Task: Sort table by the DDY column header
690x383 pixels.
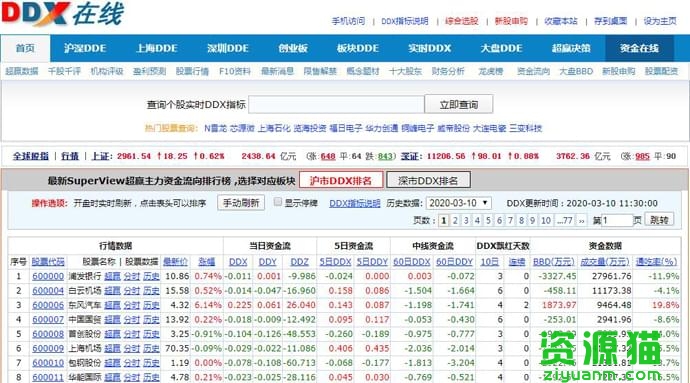Action: (x=268, y=261)
